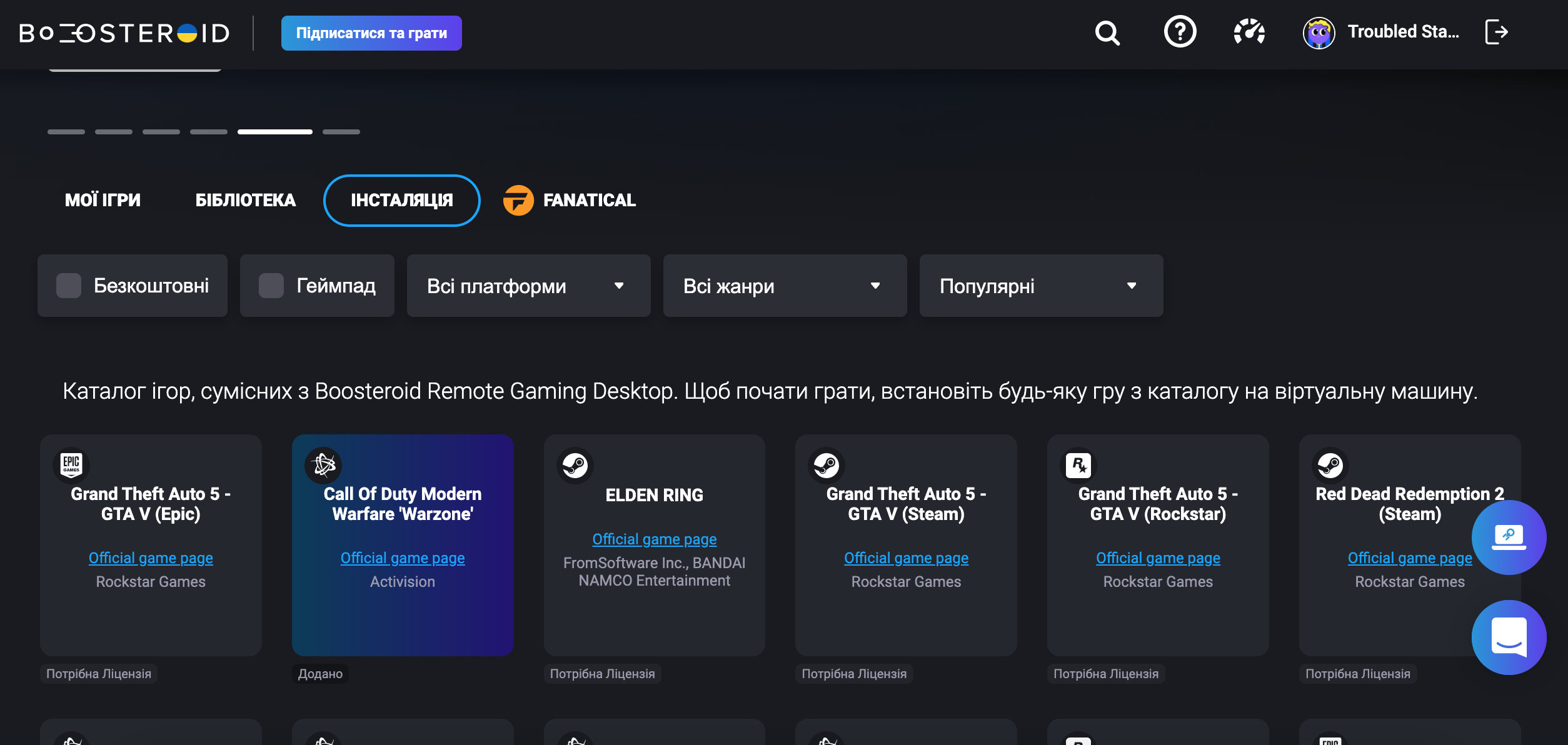1568x745 pixels.
Task: Switch to the МОЇ ІГРИ tab
Action: [103, 201]
